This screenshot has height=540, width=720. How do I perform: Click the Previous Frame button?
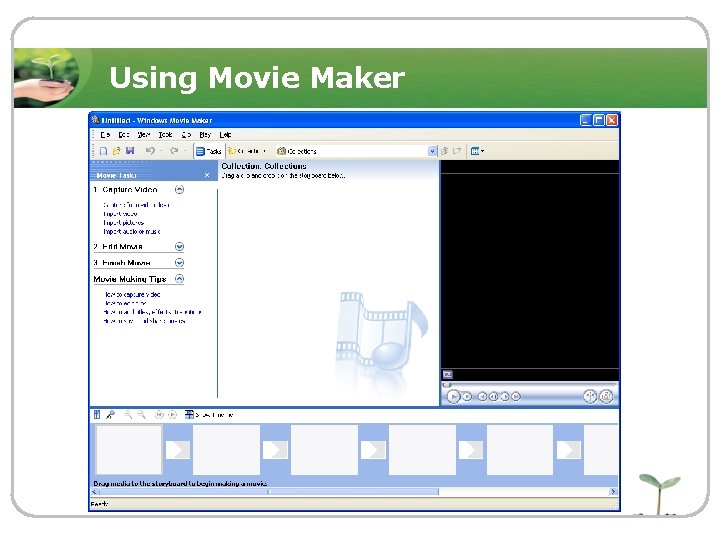(x=494, y=396)
